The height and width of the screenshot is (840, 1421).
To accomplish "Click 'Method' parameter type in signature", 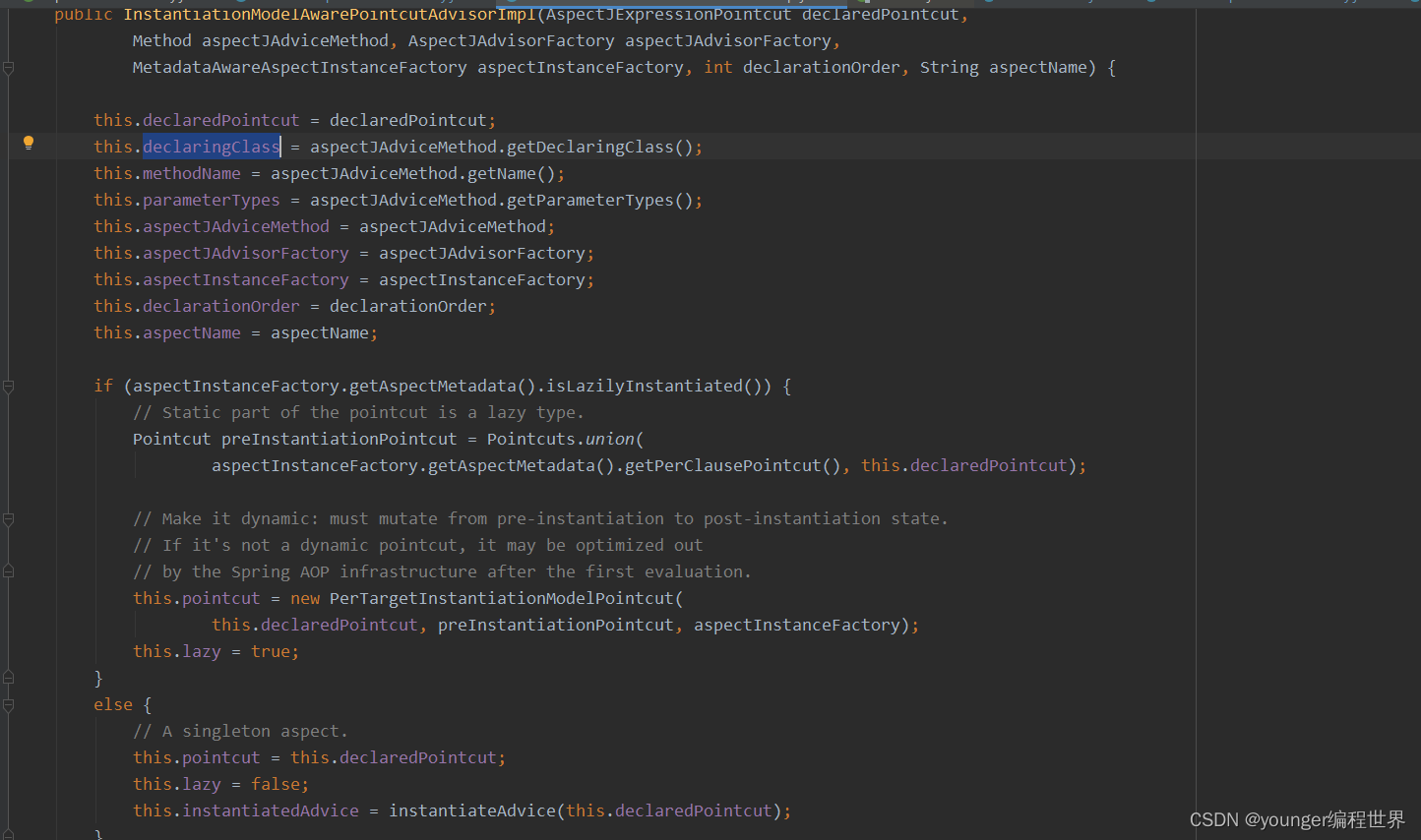I will pos(162,40).
